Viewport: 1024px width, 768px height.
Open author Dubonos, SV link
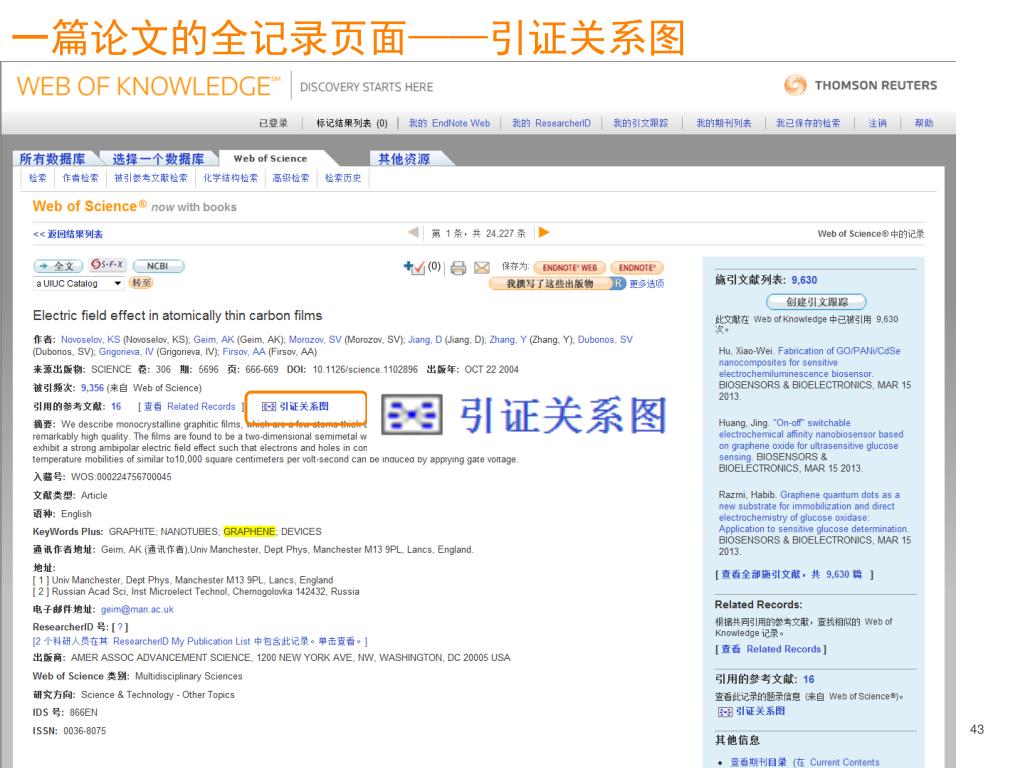click(605, 340)
